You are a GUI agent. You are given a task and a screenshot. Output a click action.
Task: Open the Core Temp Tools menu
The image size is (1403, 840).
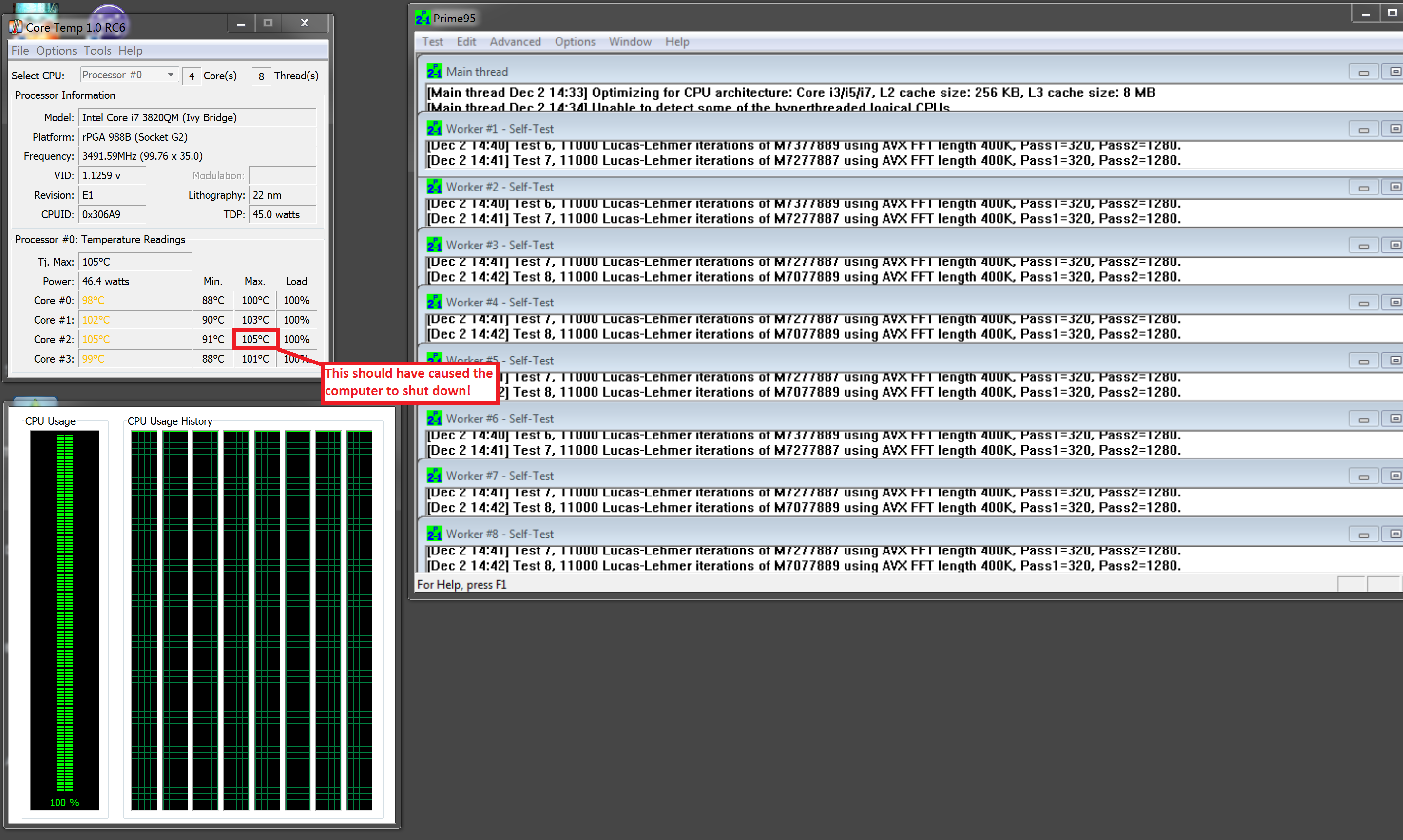click(x=97, y=50)
